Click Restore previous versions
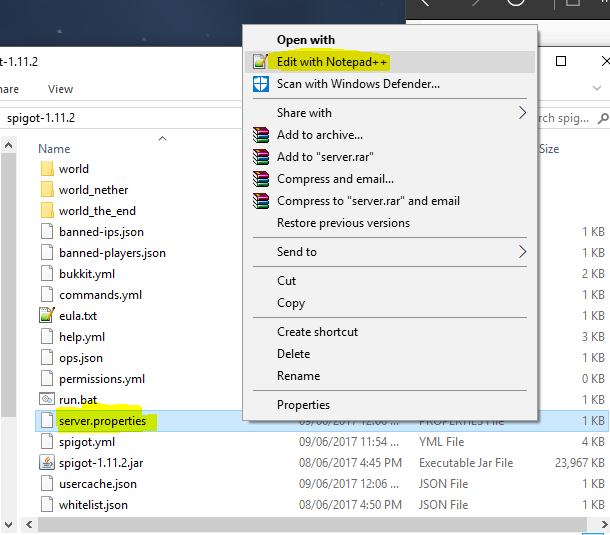Image resolution: width=610 pixels, height=535 pixels. point(390,223)
